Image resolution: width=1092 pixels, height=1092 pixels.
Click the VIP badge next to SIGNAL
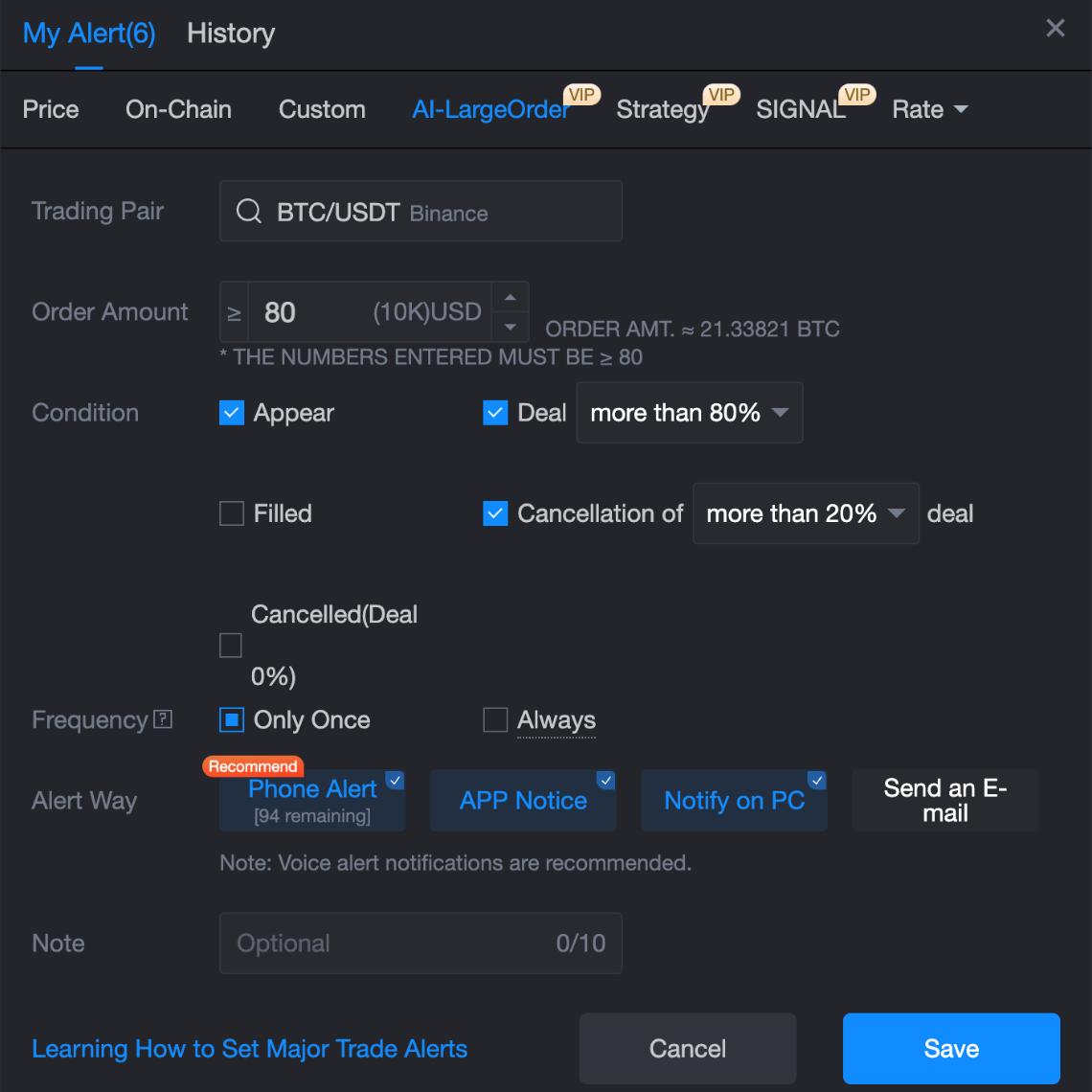pos(857,94)
